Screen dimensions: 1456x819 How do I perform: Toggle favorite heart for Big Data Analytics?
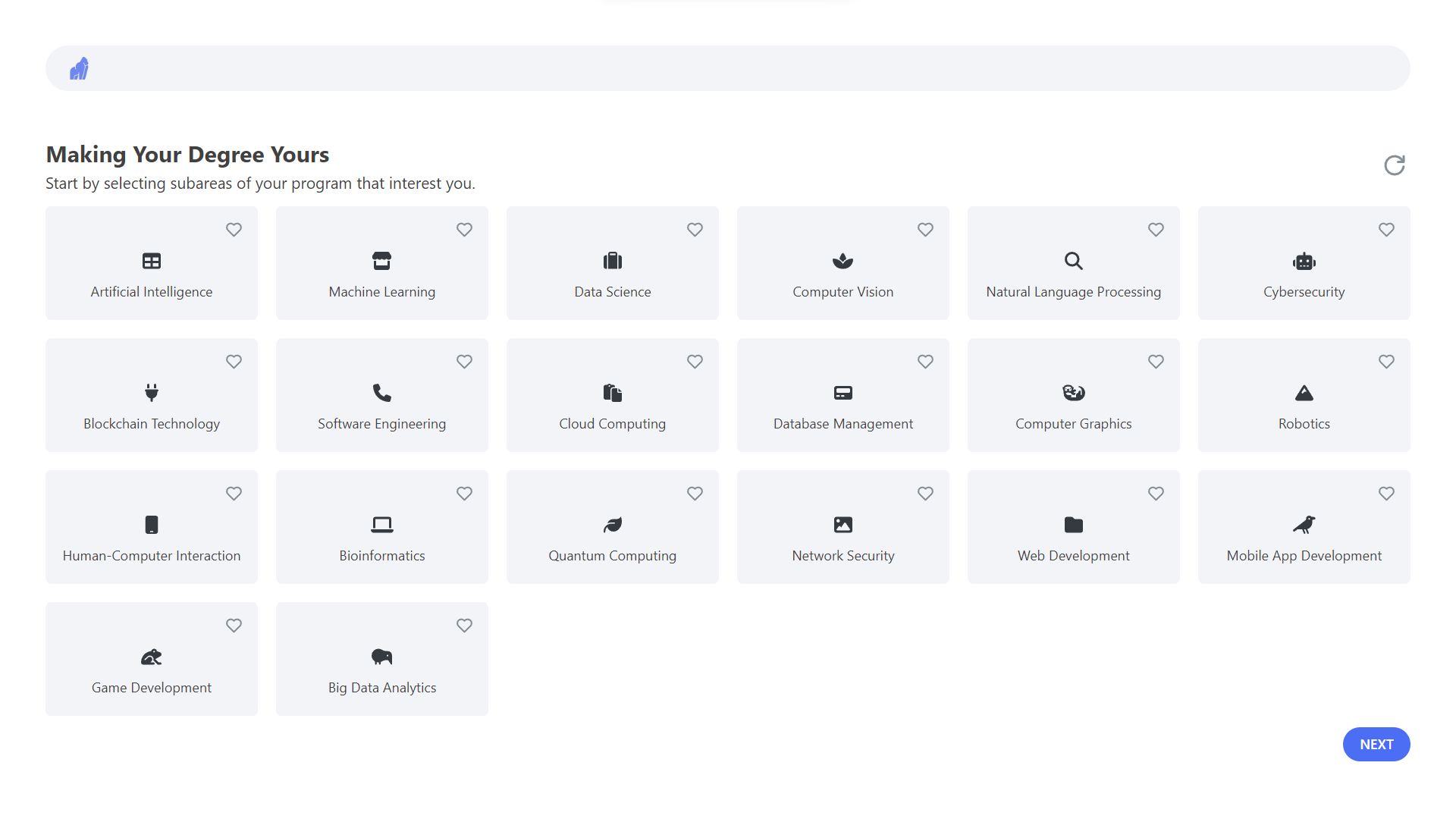pyautogui.click(x=464, y=626)
